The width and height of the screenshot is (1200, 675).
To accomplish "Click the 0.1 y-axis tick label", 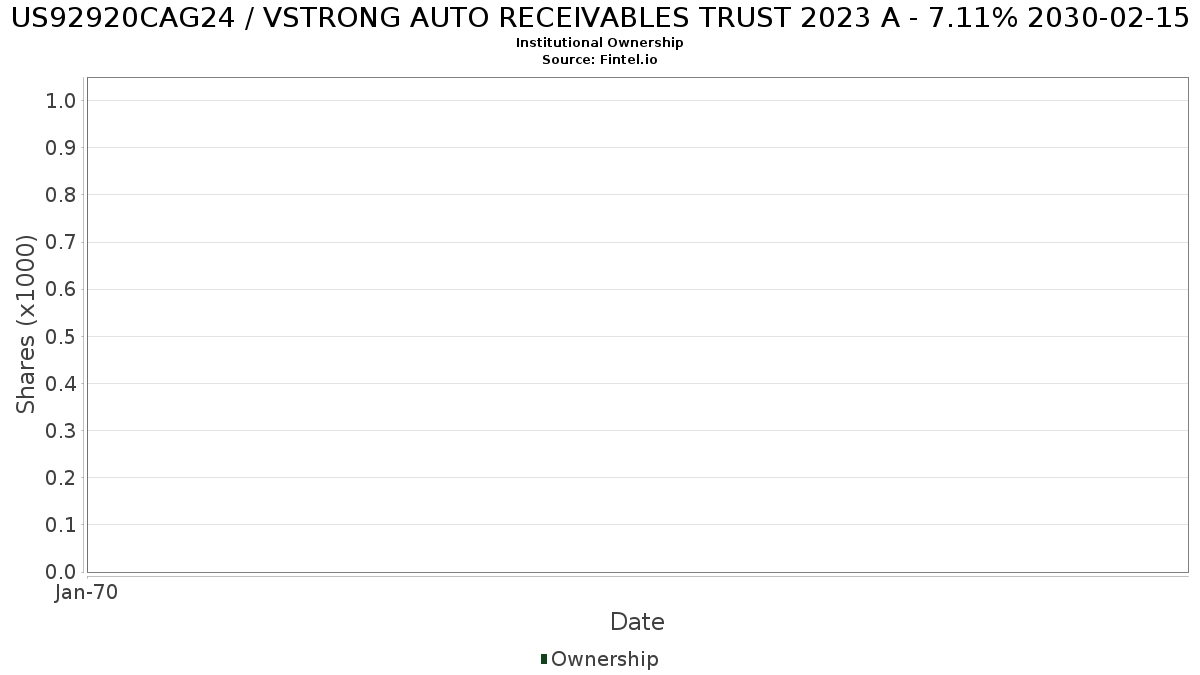I will point(61,525).
